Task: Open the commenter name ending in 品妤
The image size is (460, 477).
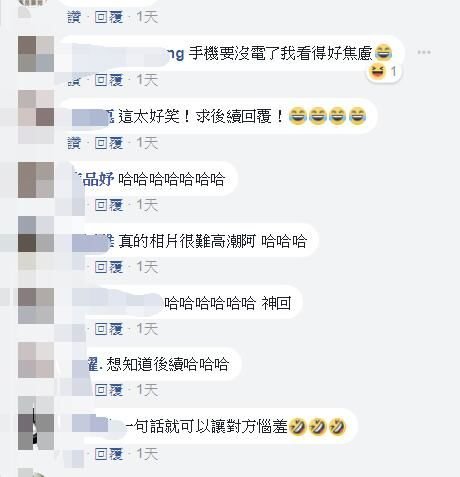Action: (x=94, y=179)
